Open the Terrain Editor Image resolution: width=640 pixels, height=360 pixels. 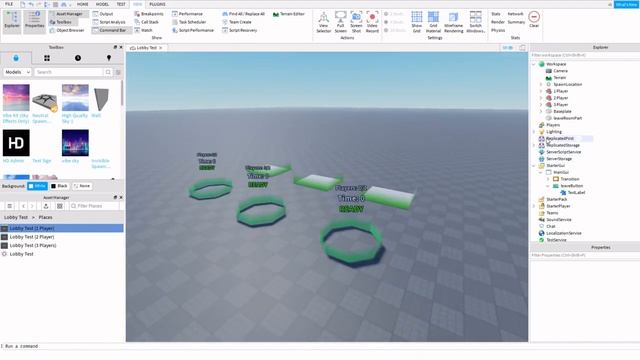pos(289,14)
